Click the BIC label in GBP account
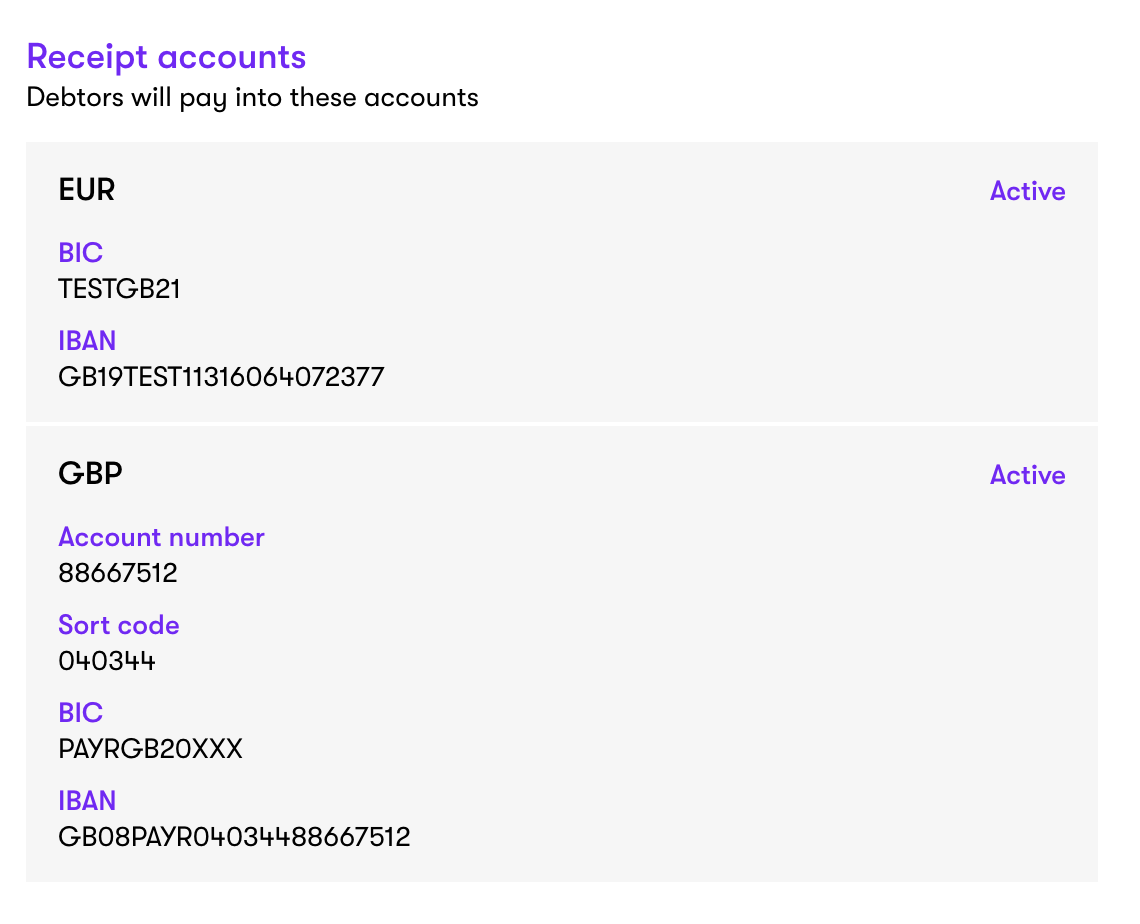 pos(80,713)
